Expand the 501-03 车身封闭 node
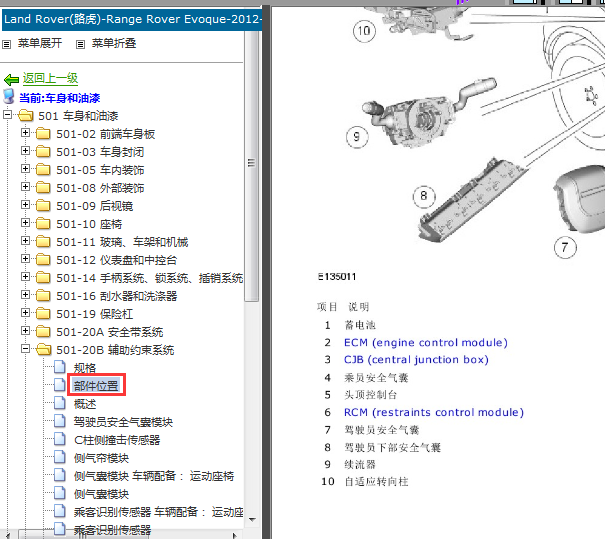 (25, 150)
